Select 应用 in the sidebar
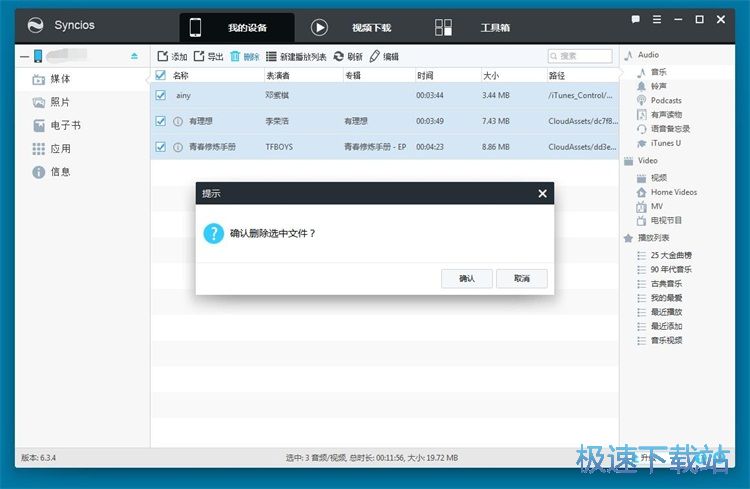The image size is (750, 489). coord(51,149)
